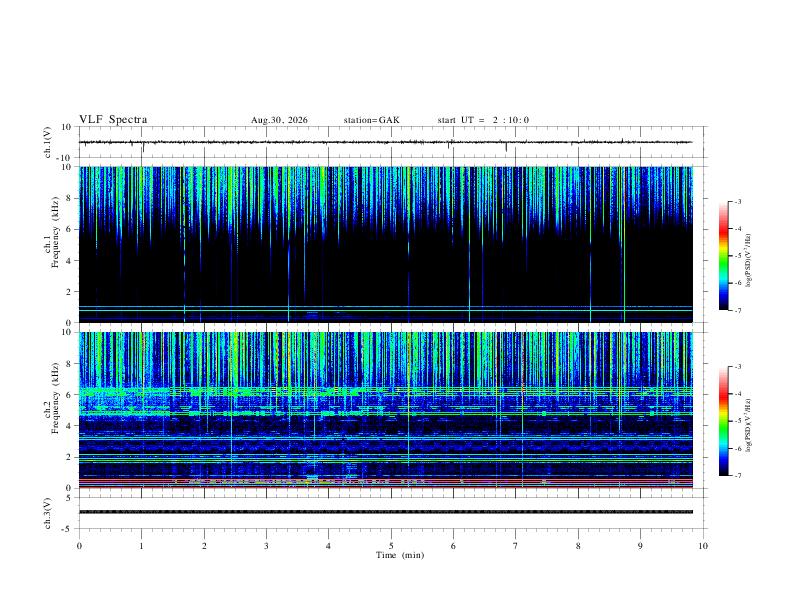Click the 0 minute tick on time axis
The image size is (792, 612).
(79, 546)
